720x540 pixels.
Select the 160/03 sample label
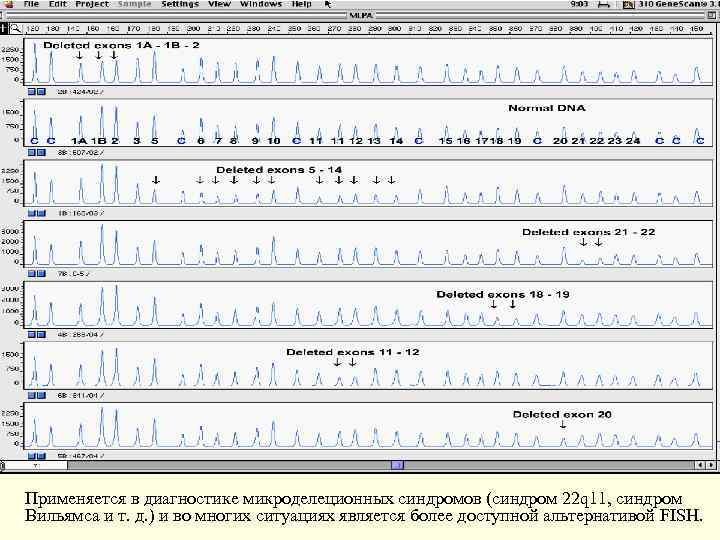(x=80, y=213)
